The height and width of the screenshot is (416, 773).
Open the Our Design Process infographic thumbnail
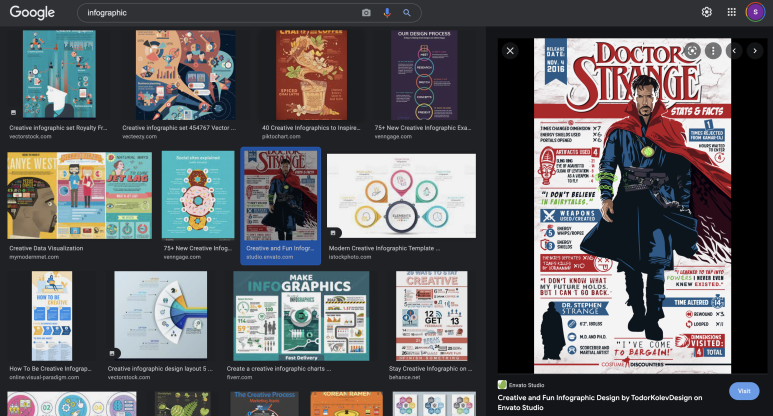point(424,75)
